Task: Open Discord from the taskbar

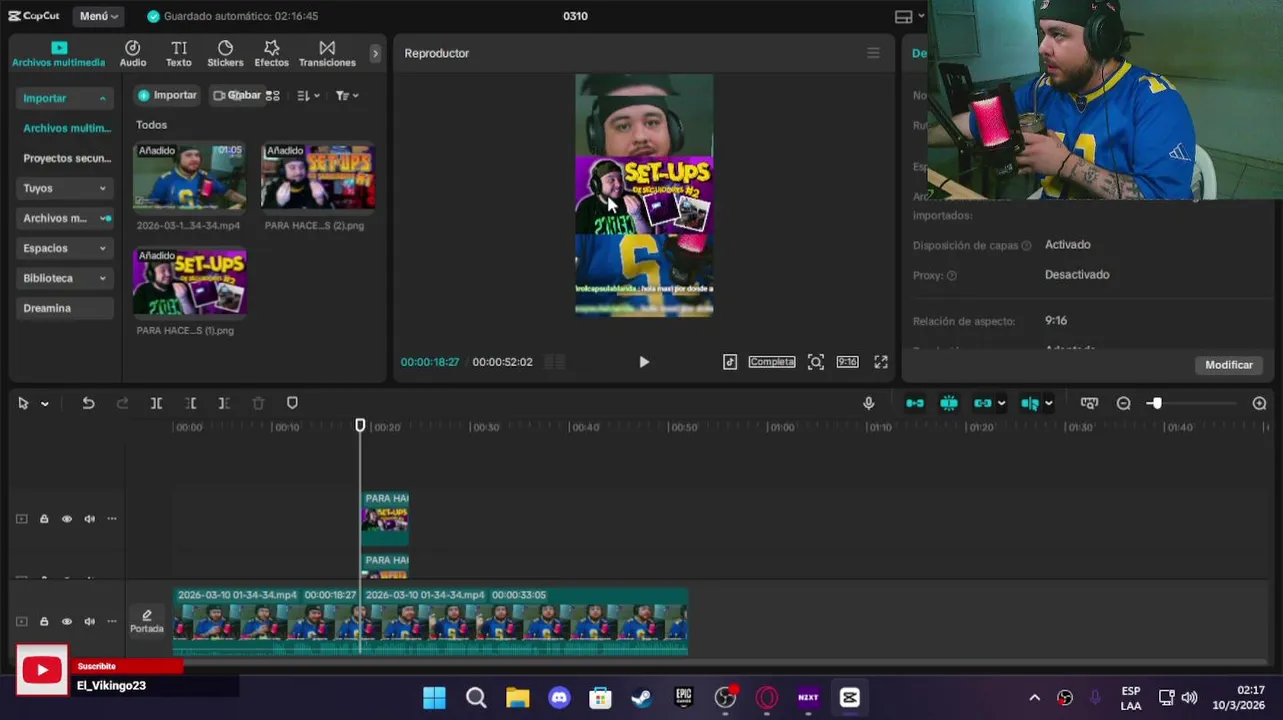Action: pos(559,698)
